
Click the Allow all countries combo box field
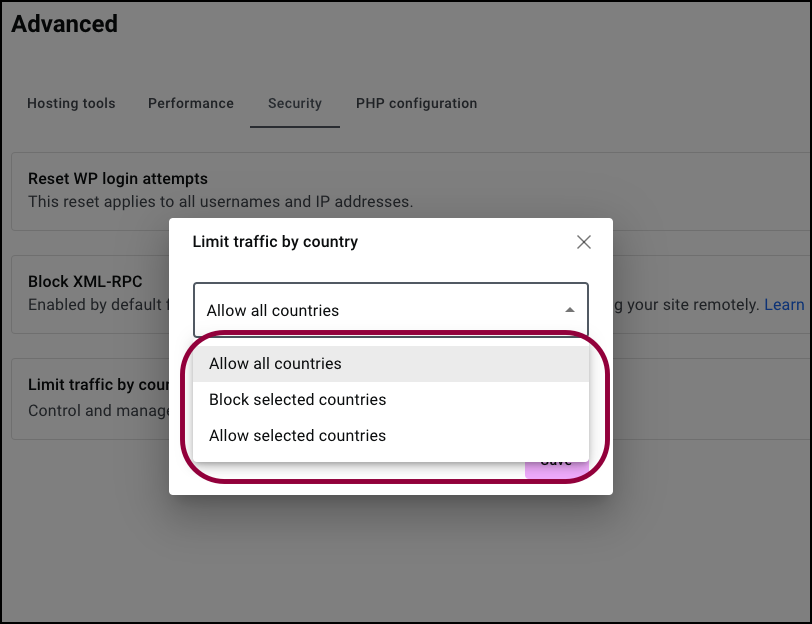(390, 310)
